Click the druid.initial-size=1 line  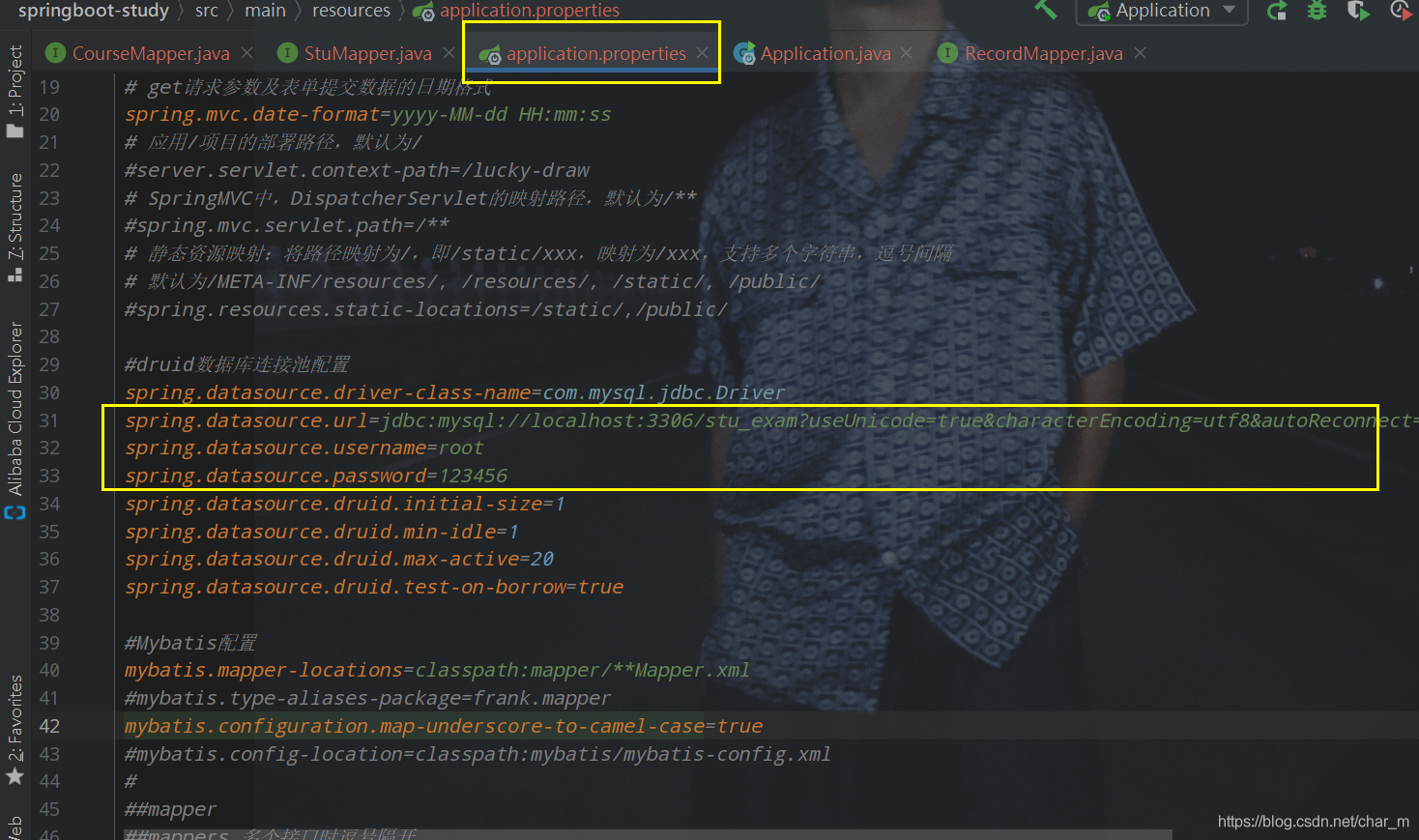(x=344, y=504)
